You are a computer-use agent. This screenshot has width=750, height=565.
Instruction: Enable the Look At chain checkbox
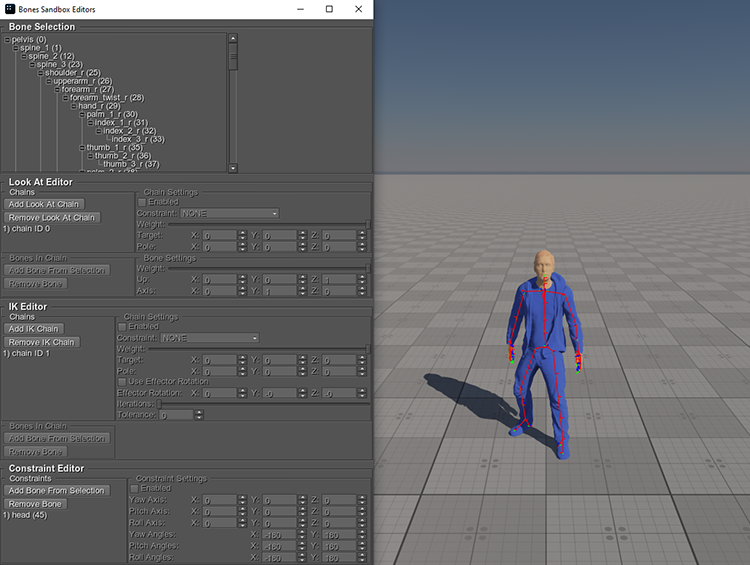[141, 202]
